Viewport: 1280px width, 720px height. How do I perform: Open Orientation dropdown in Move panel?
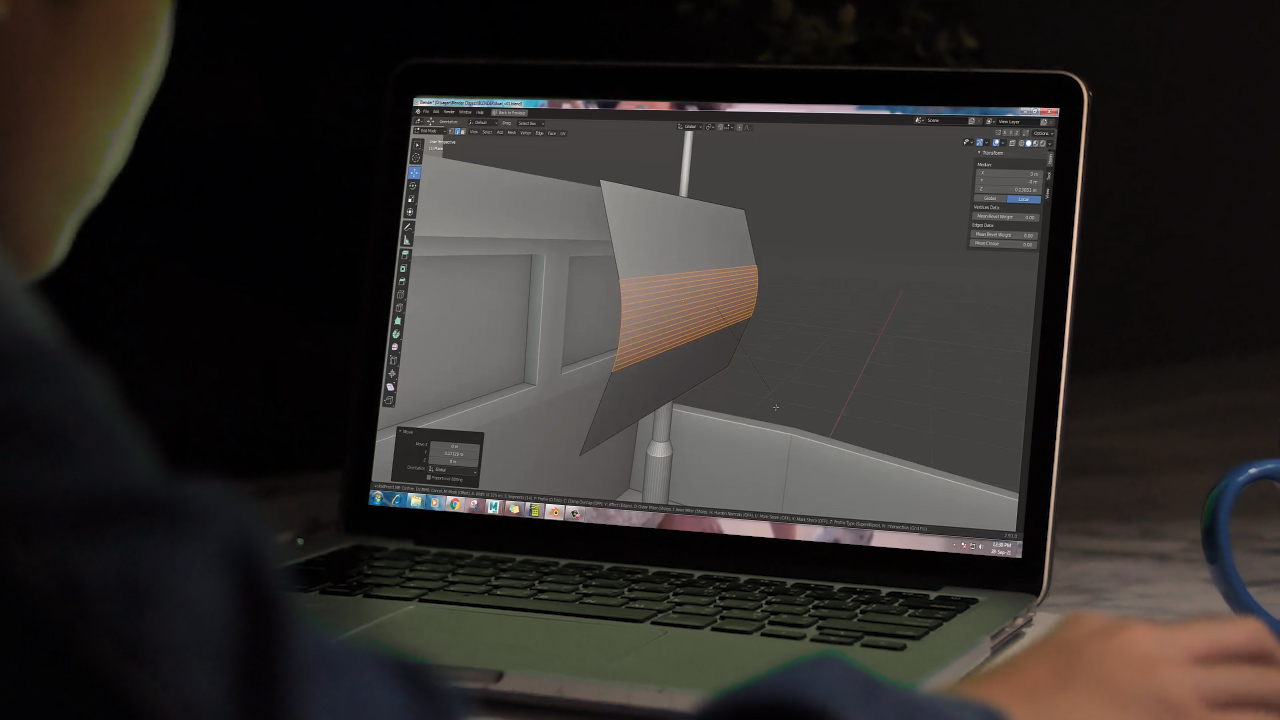click(x=453, y=469)
